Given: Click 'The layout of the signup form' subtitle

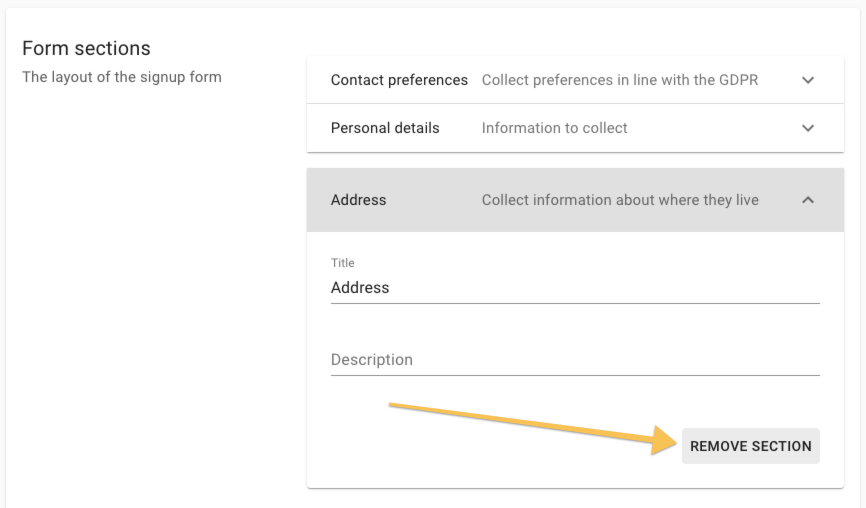Looking at the screenshot, I should point(122,76).
